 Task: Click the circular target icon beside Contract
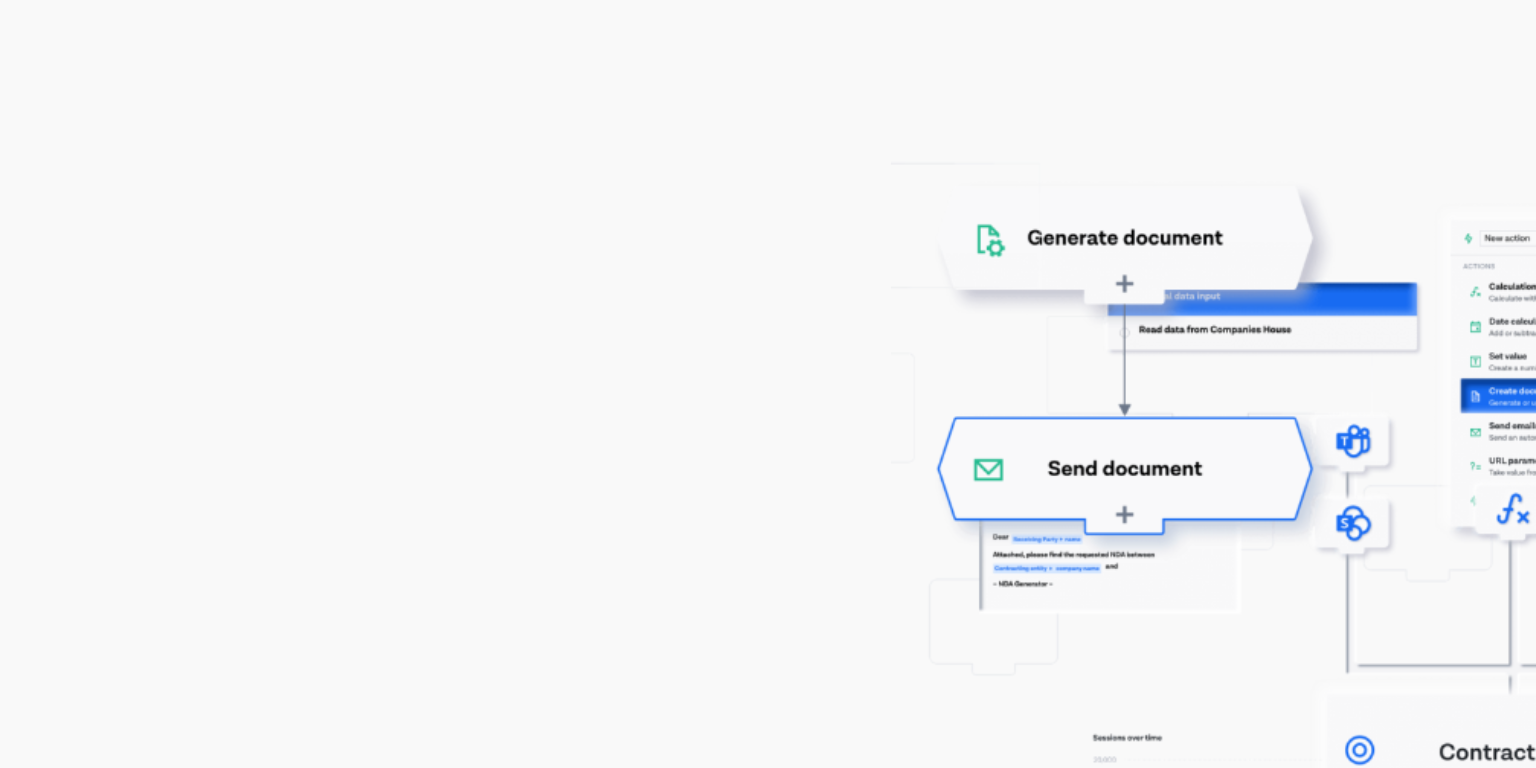(x=1359, y=750)
